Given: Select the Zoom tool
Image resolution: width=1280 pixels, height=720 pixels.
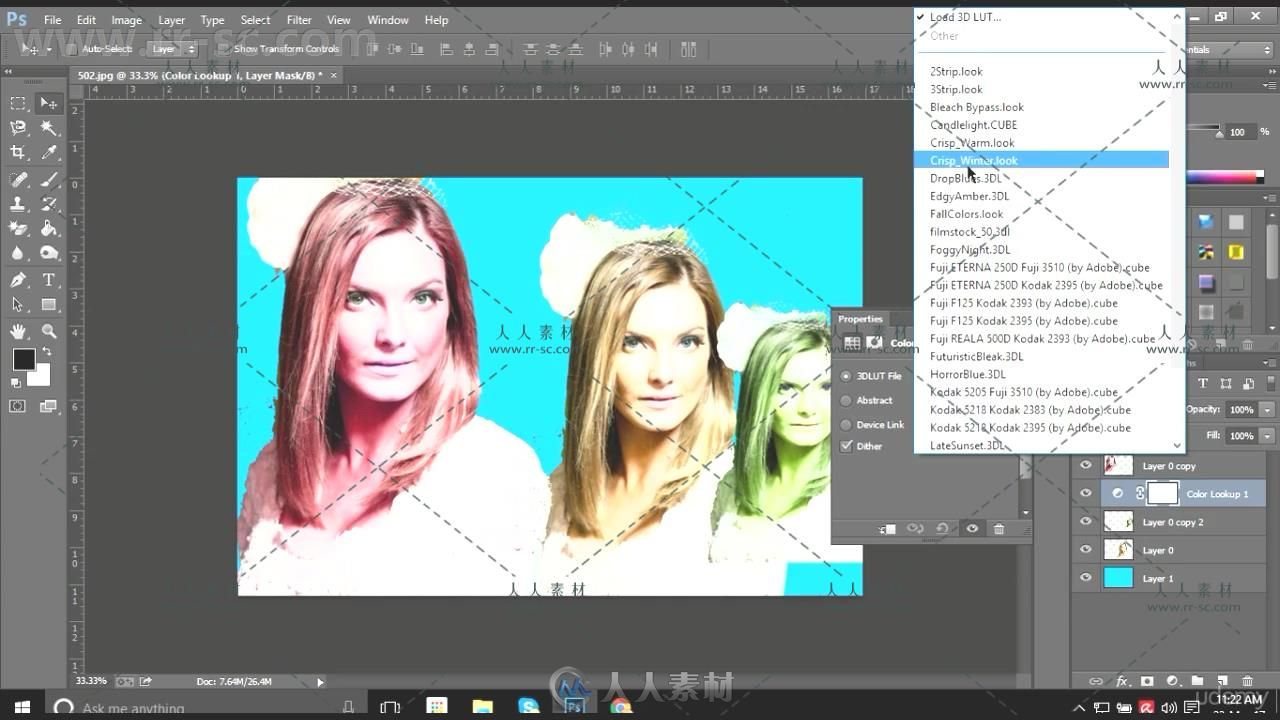Looking at the screenshot, I should [49, 331].
